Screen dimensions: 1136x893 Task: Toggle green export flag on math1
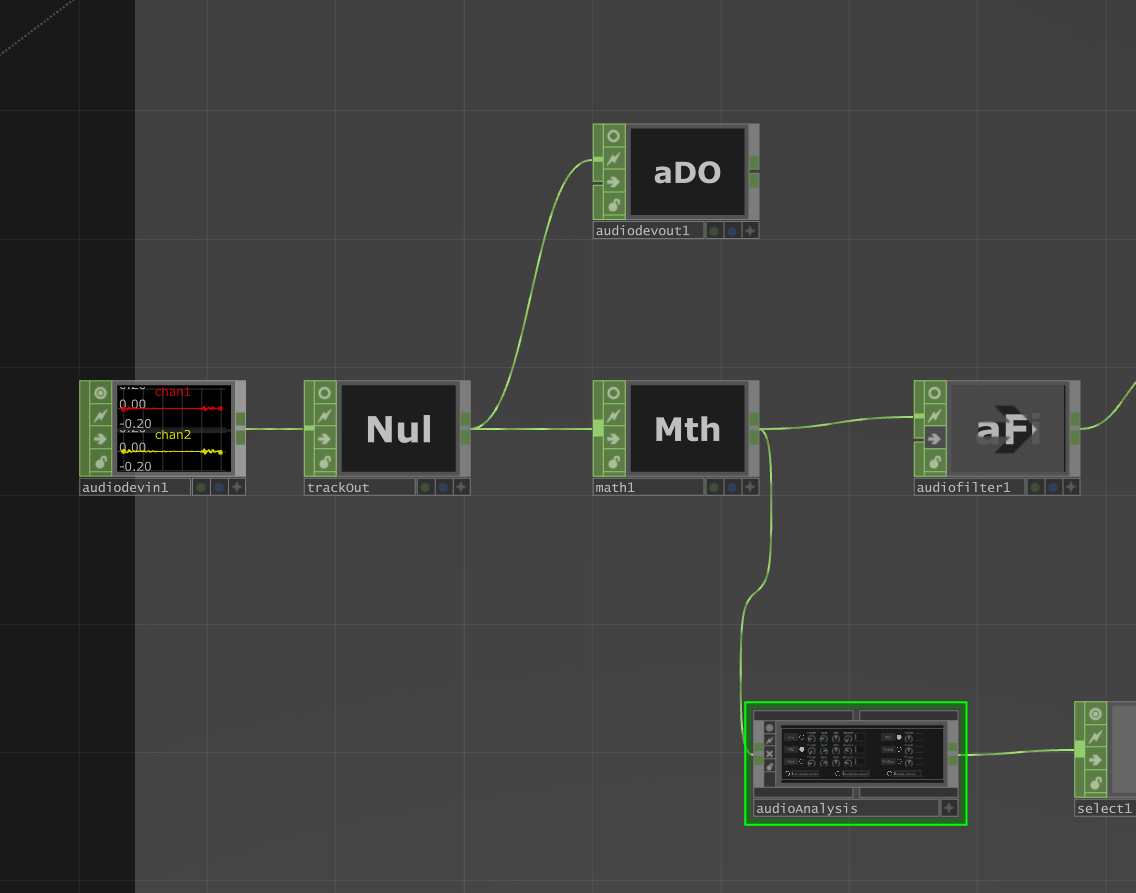[714, 487]
